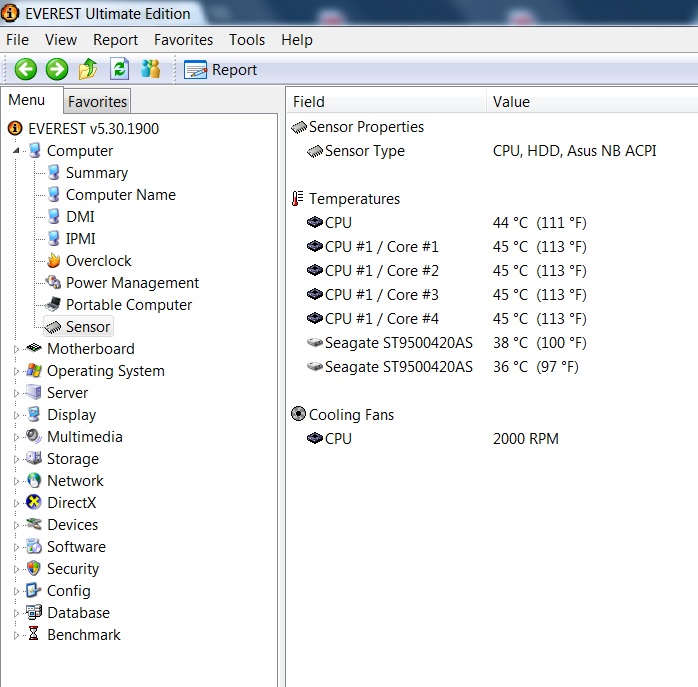Click the Field column header

tap(386, 102)
